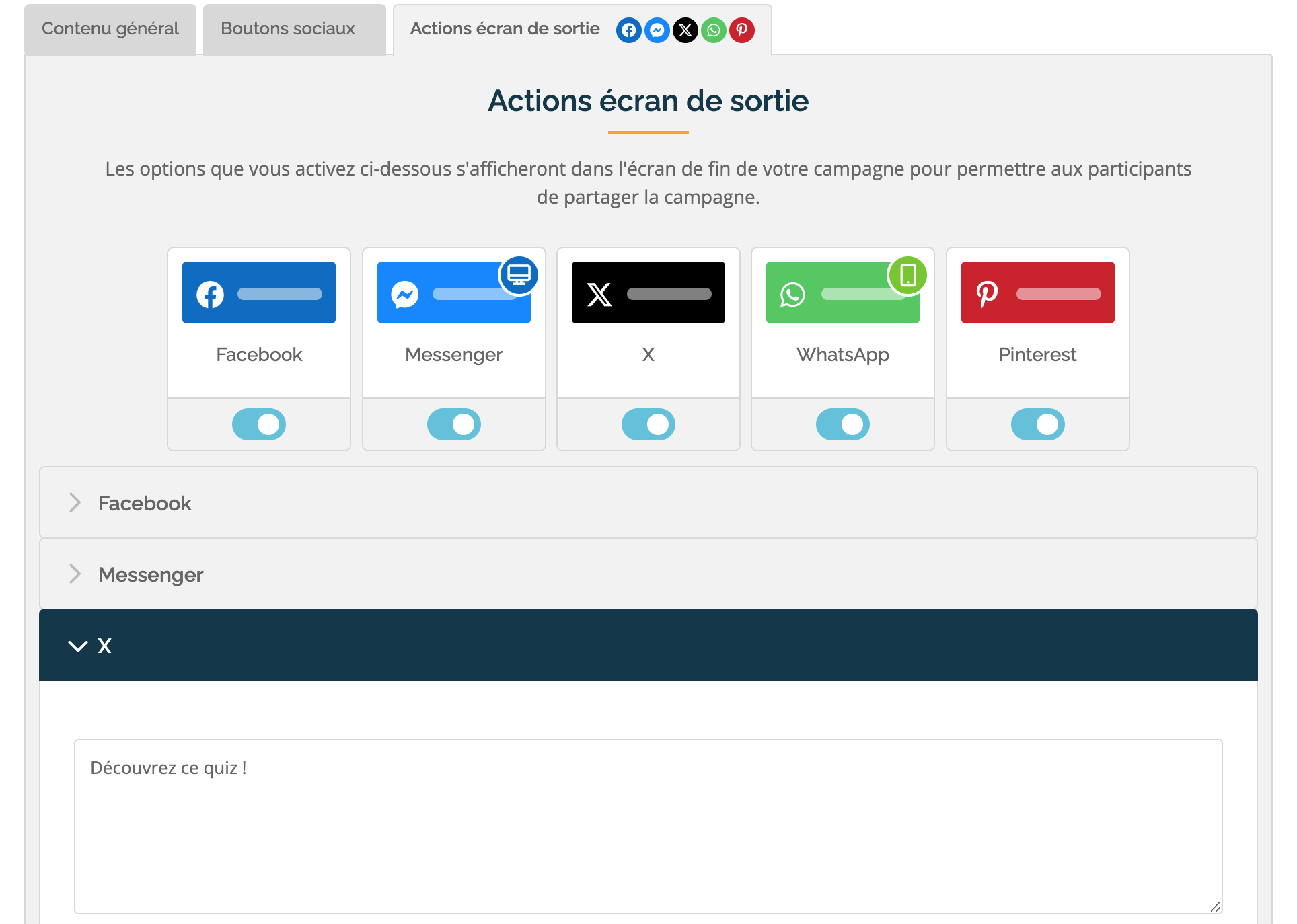Toggle the X share switch
The width and height of the screenshot is (1297, 924).
[648, 424]
